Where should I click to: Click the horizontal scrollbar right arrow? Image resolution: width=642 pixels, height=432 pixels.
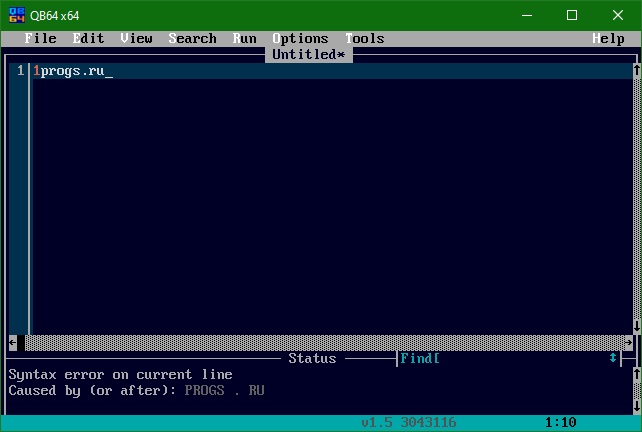click(x=629, y=342)
